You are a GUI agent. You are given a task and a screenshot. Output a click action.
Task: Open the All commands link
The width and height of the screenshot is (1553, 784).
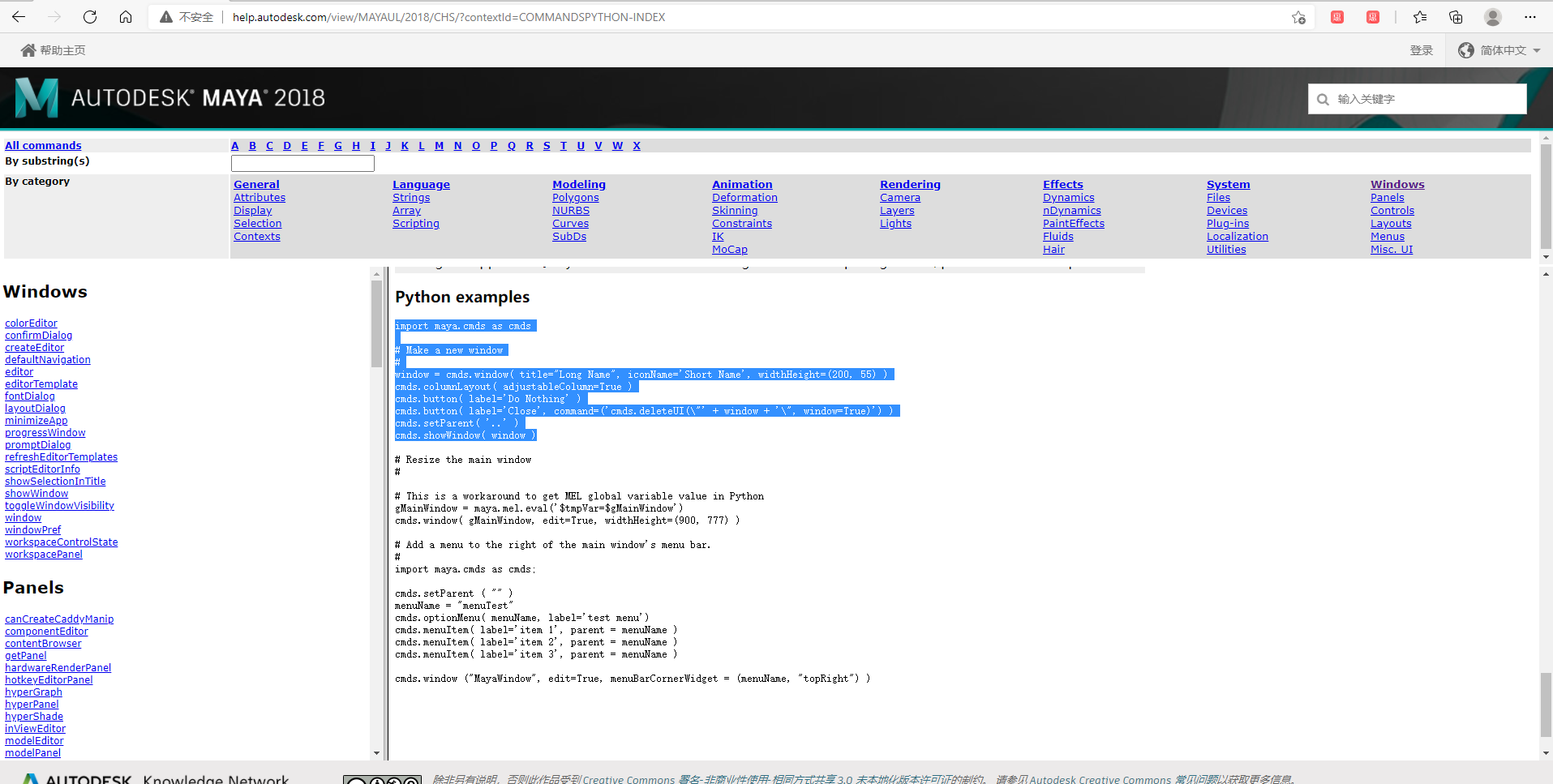pos(43,146)
